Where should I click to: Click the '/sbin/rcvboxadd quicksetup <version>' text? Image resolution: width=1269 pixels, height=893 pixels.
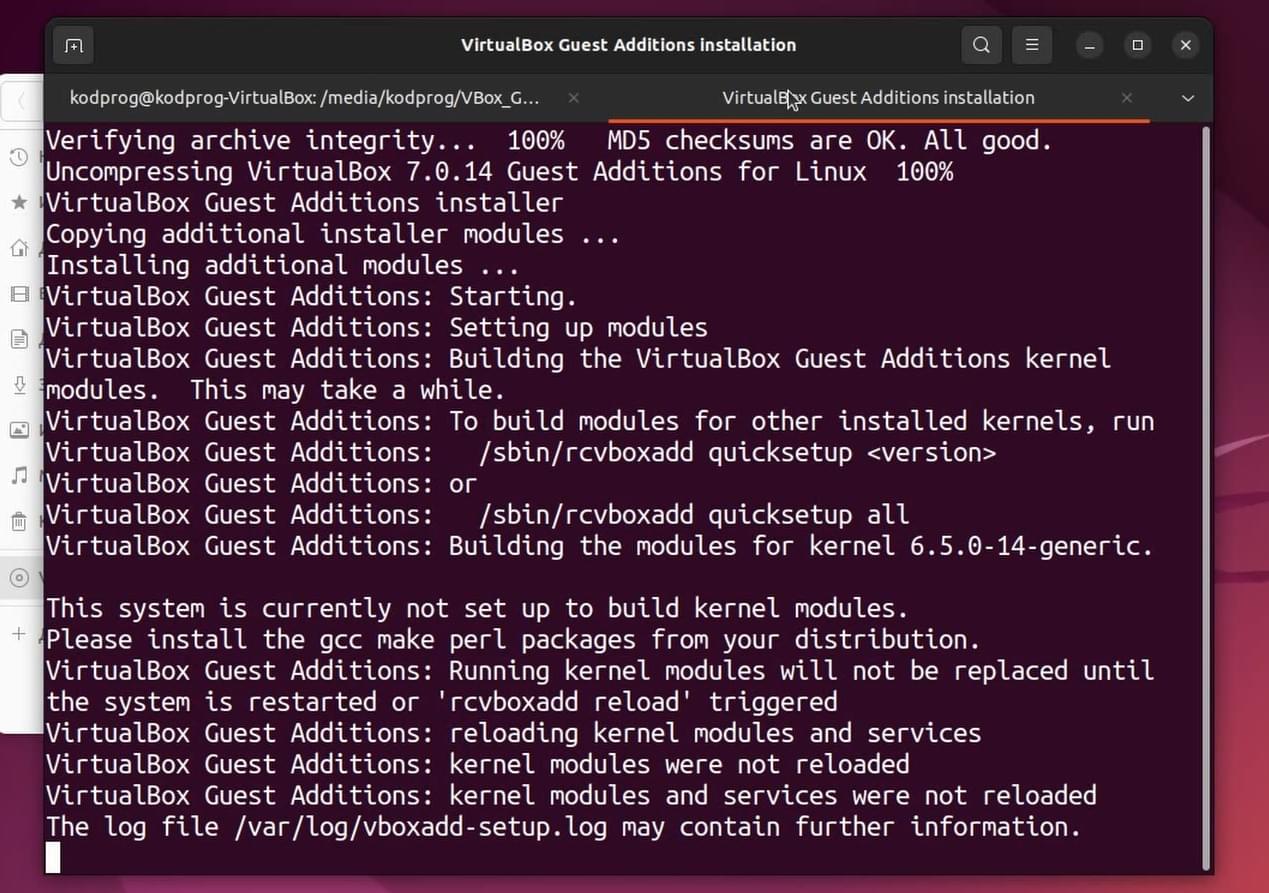click(x=737, y=453)
